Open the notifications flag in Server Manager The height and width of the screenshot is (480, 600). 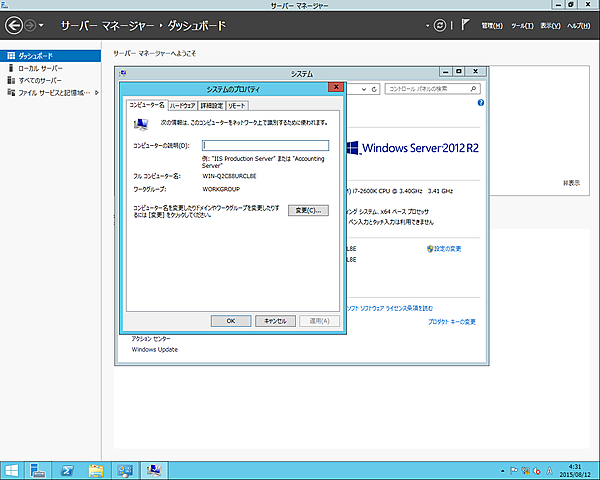coord(465,24)
